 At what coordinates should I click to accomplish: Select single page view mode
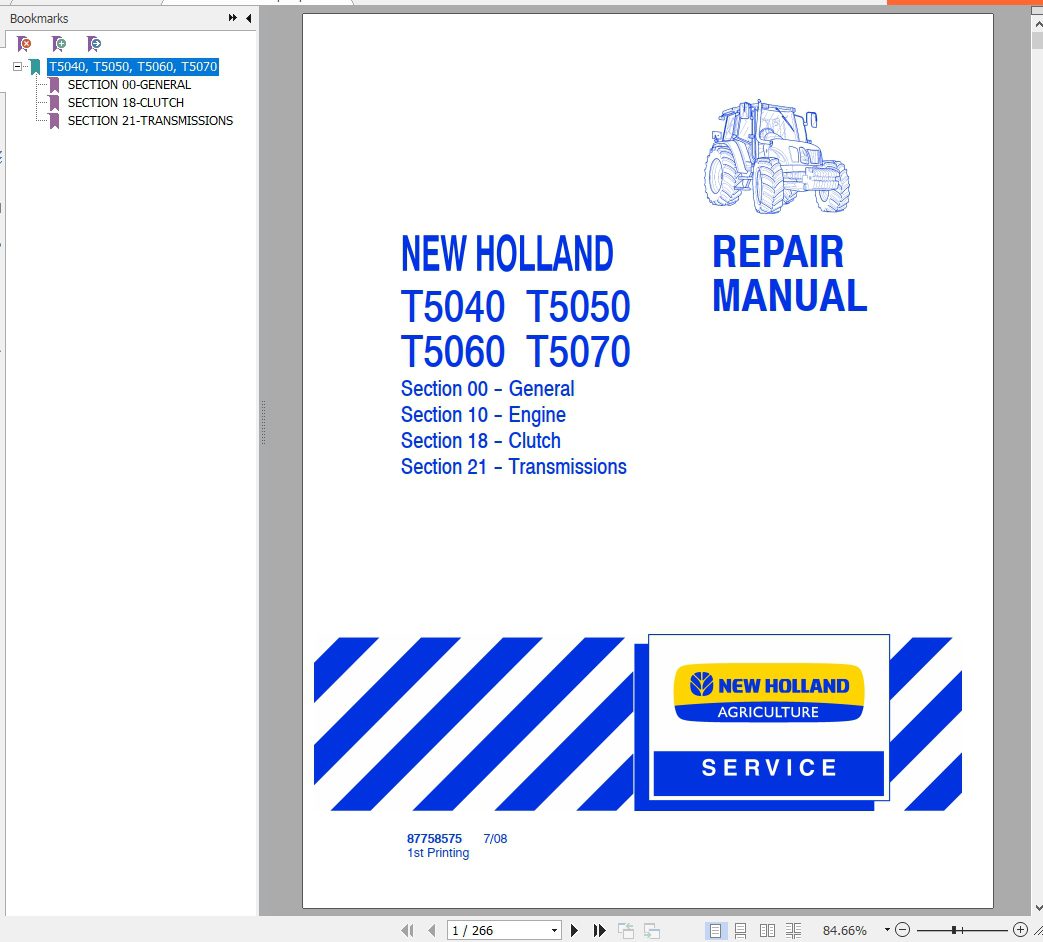click(715, 930)
